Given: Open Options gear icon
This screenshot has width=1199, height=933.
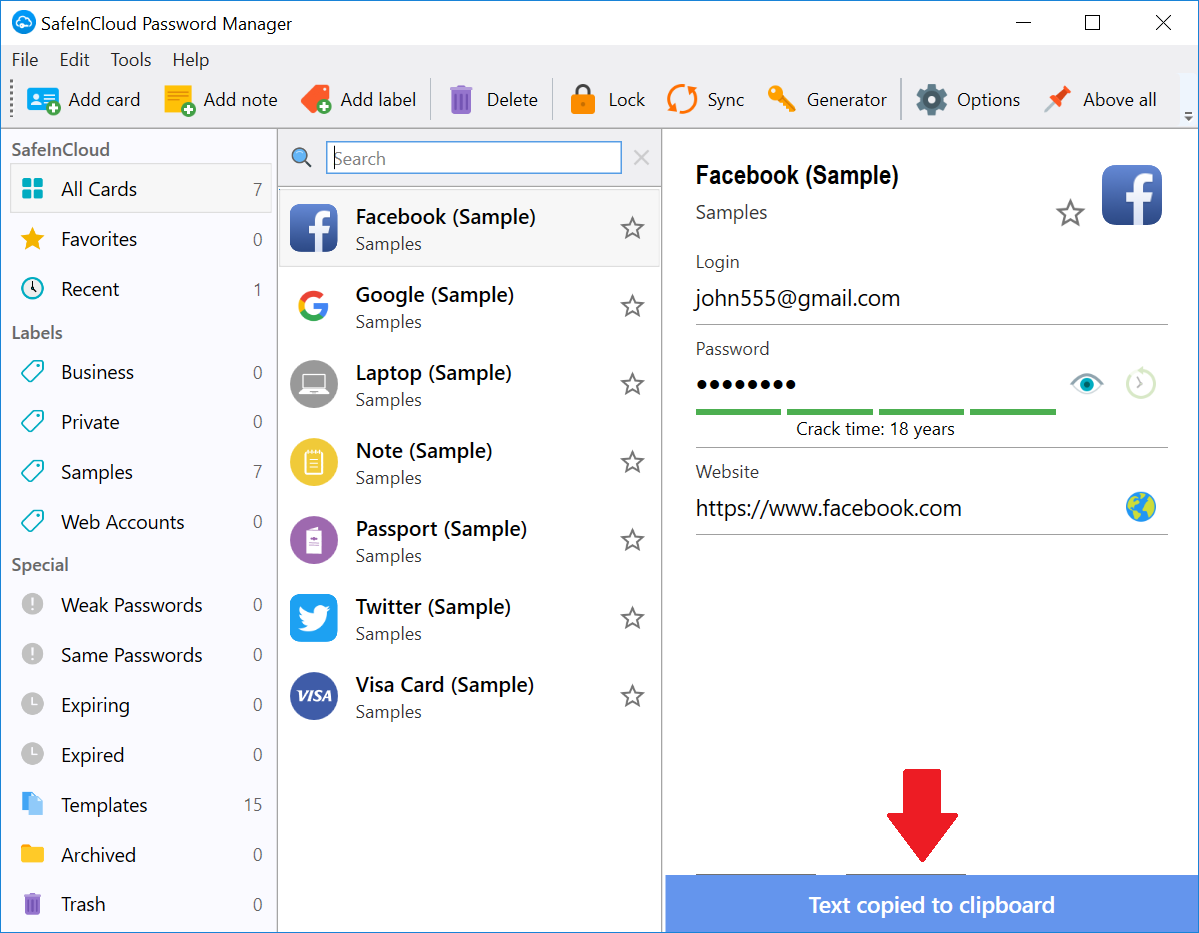Looking at the screenshot, I should (931, 99).
